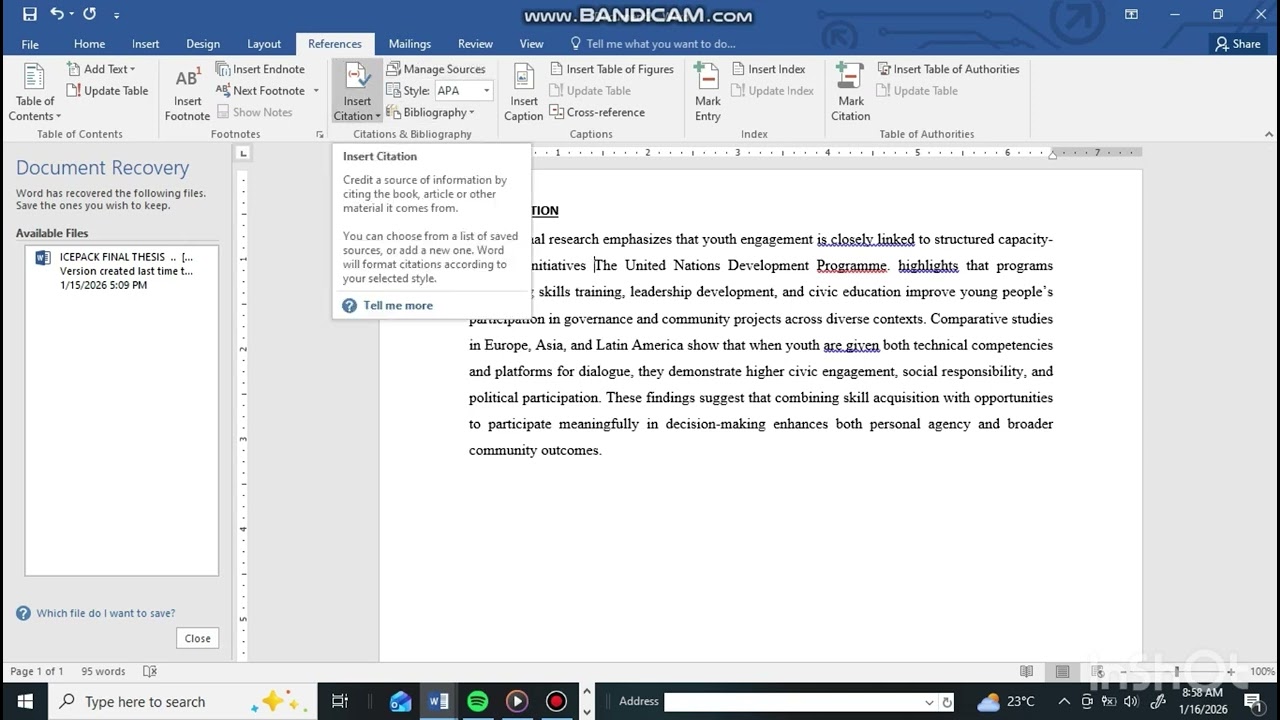The width and height of the screenshot is (1280, 720).
Task: Click the taskbar Address input field
Action: coord(795,702)
